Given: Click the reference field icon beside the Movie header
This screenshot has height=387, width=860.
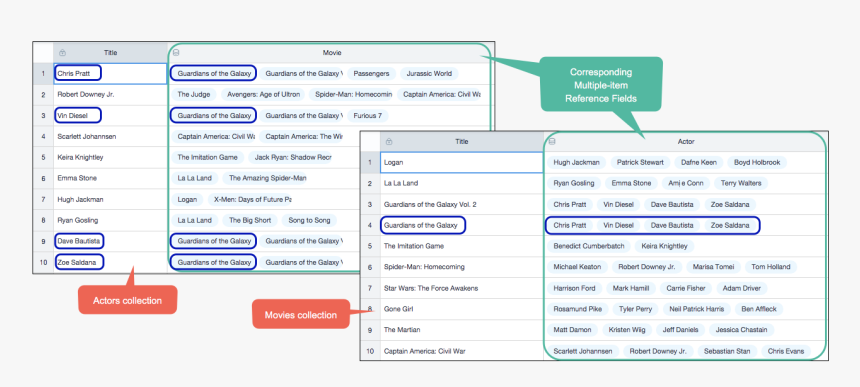Looking at the screenshot, I should tap(176, 53).
